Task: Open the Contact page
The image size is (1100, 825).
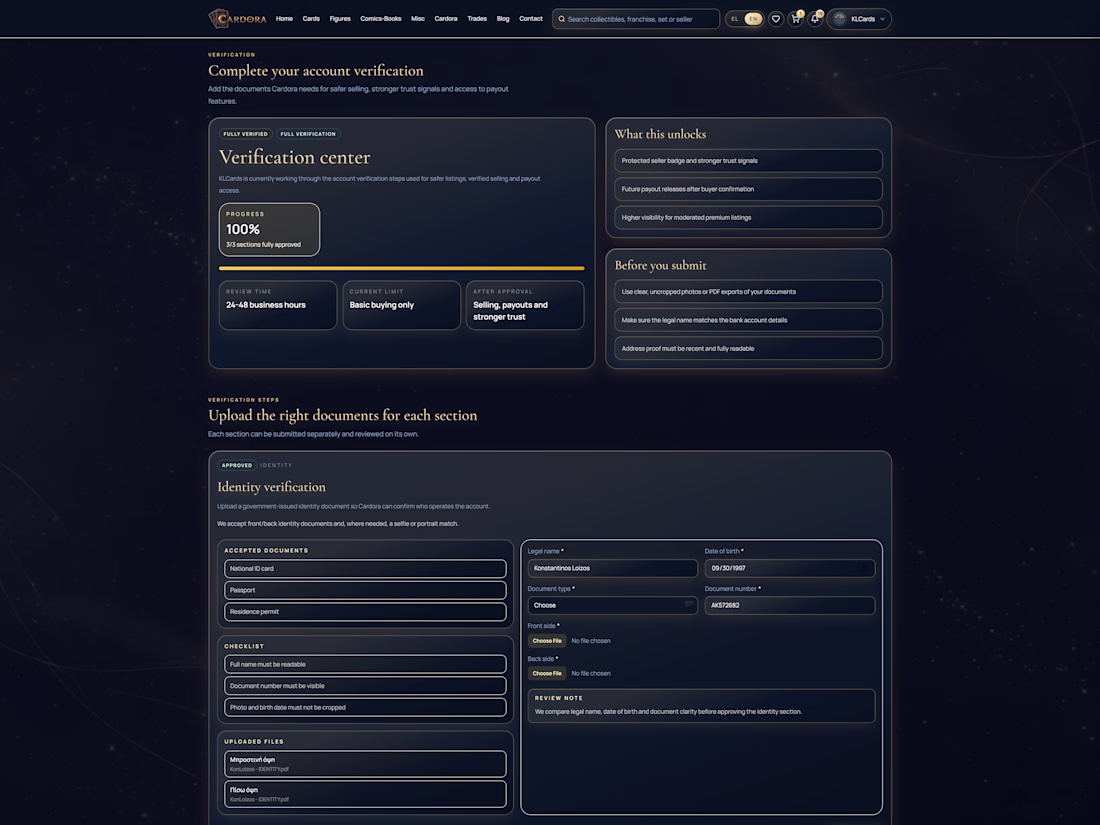Action: pyautogui.click(x=530, y=19)
